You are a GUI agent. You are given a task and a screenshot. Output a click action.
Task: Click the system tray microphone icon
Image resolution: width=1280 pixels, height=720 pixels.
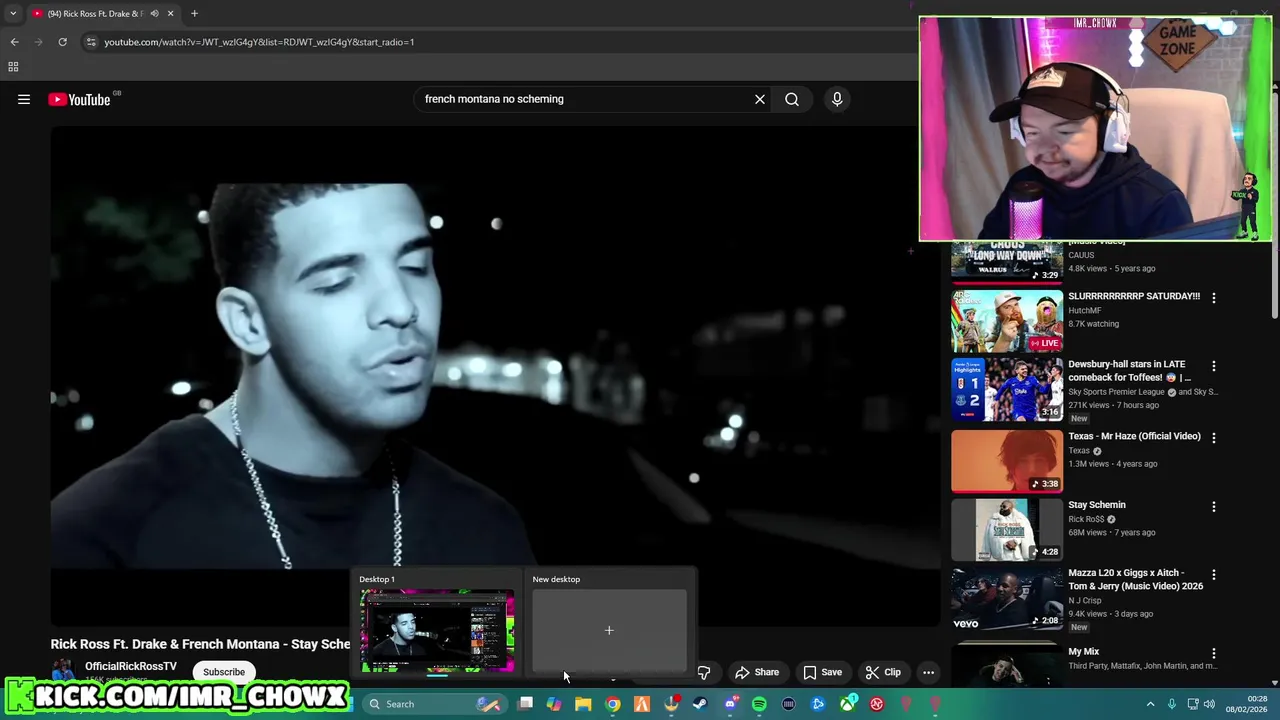[x=1171, y=704]
